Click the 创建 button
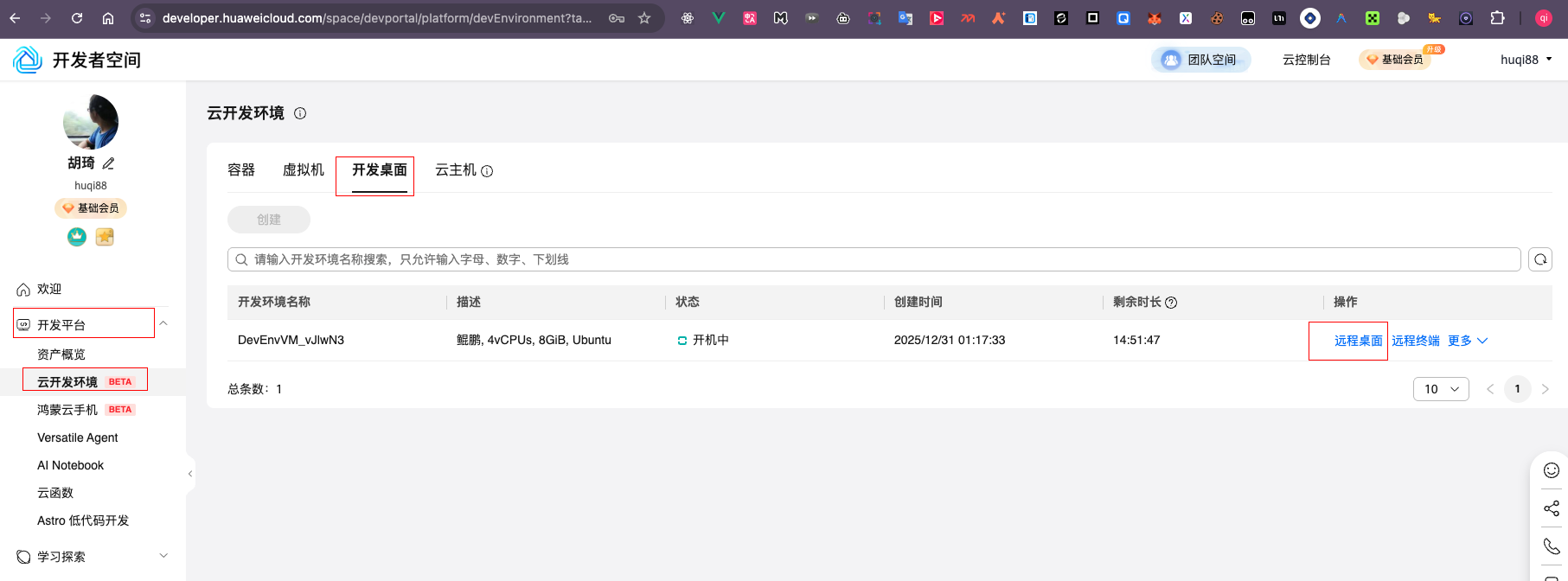This screenshot has height=581, width=1568. (269, 220)
